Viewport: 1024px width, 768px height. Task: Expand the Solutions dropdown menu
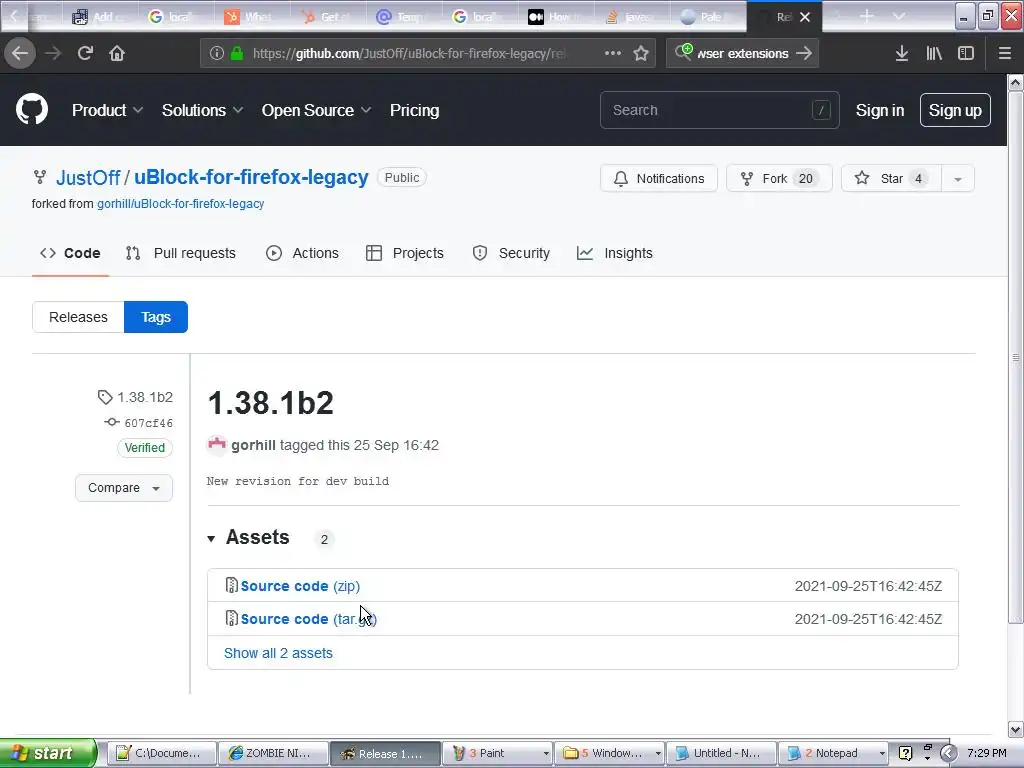[x=202, y=110]
